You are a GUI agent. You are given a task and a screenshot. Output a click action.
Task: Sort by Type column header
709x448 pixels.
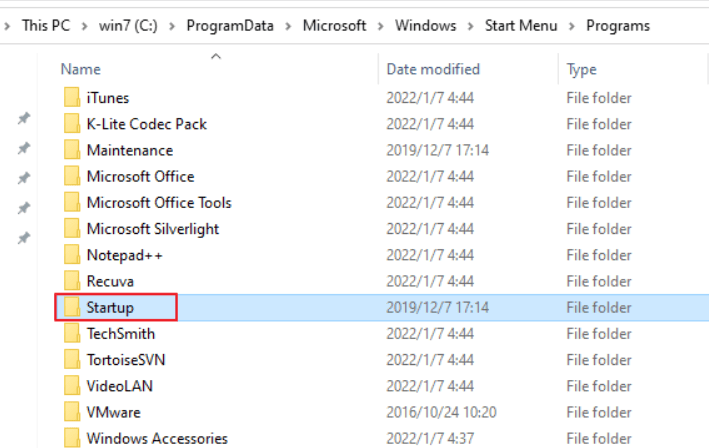(581, 70)
